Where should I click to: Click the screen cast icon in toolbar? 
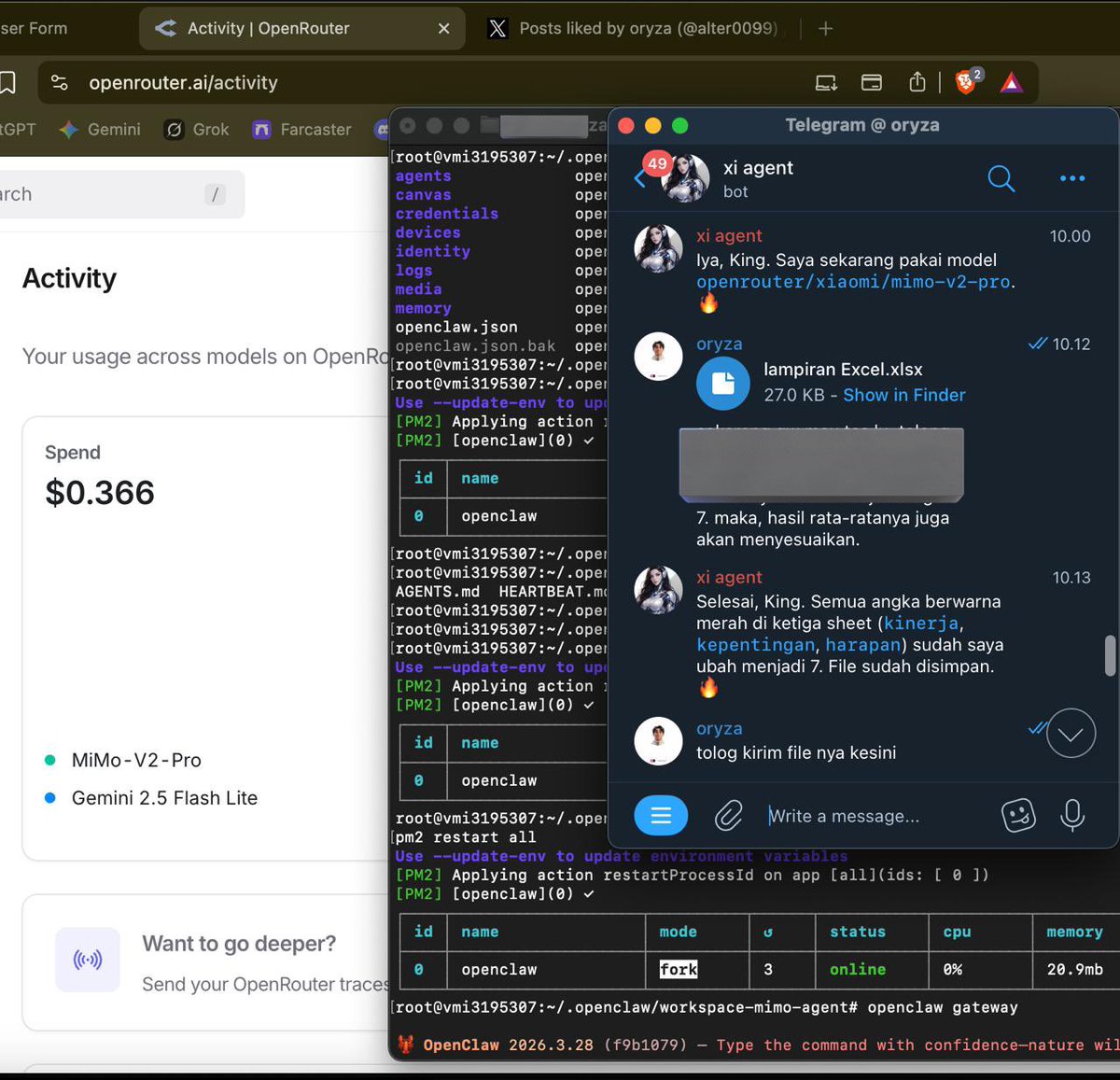826,83
